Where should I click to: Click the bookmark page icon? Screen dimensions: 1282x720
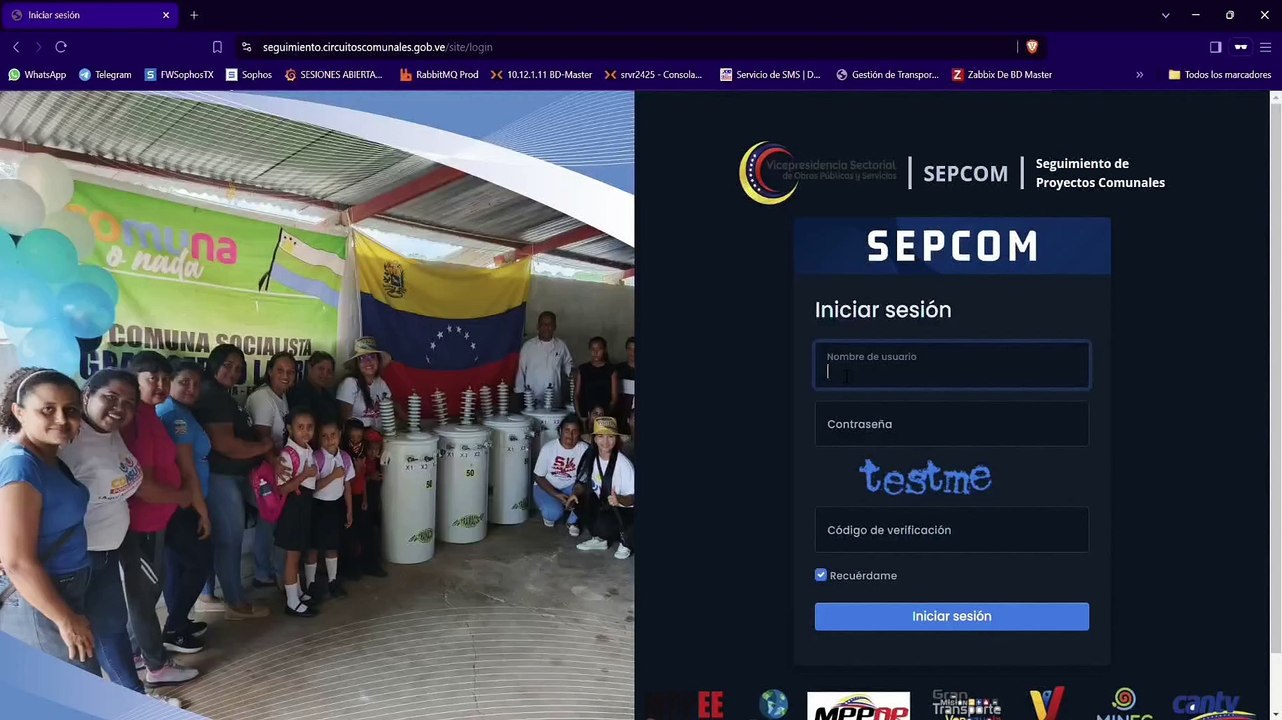[x=217, y=47]
